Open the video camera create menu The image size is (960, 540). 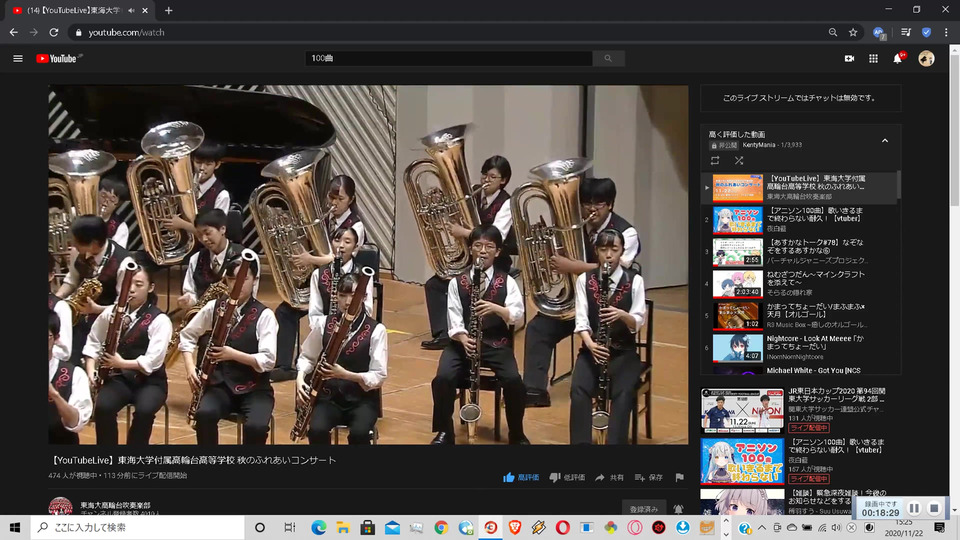(849, 58)
